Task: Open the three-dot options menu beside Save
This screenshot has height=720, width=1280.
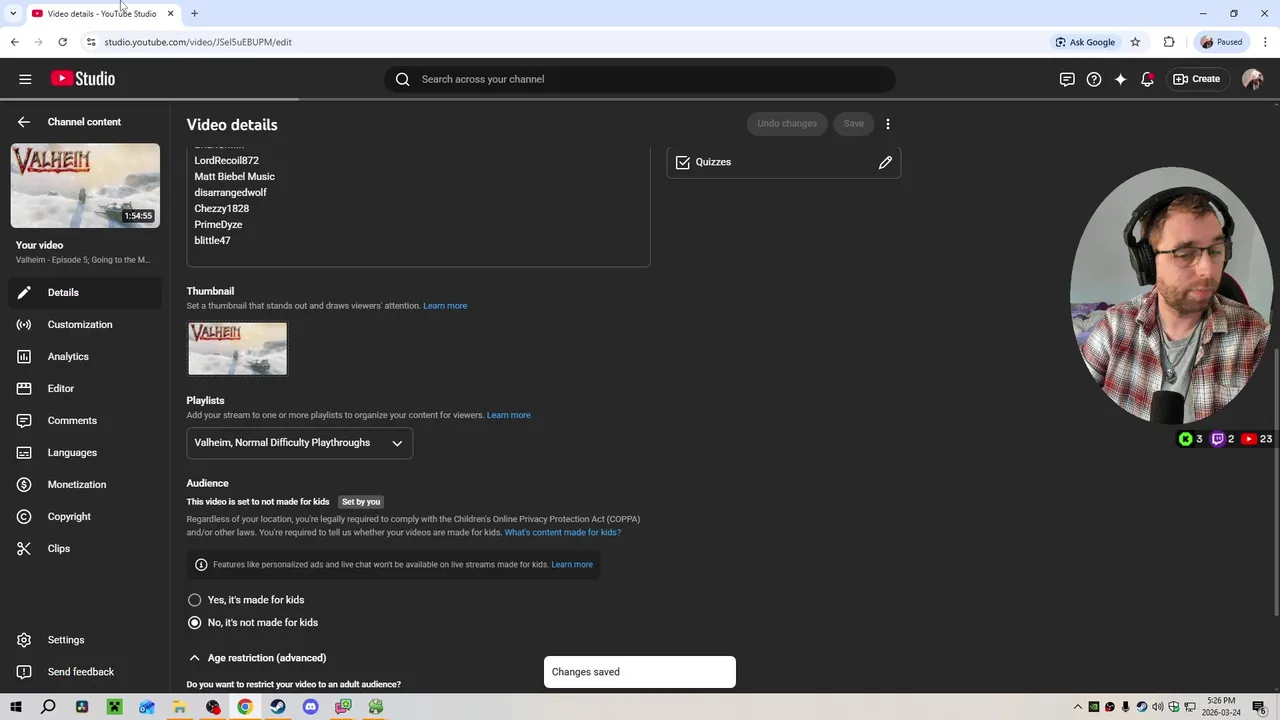Action: pyautogui.click(x=888, y=124)
